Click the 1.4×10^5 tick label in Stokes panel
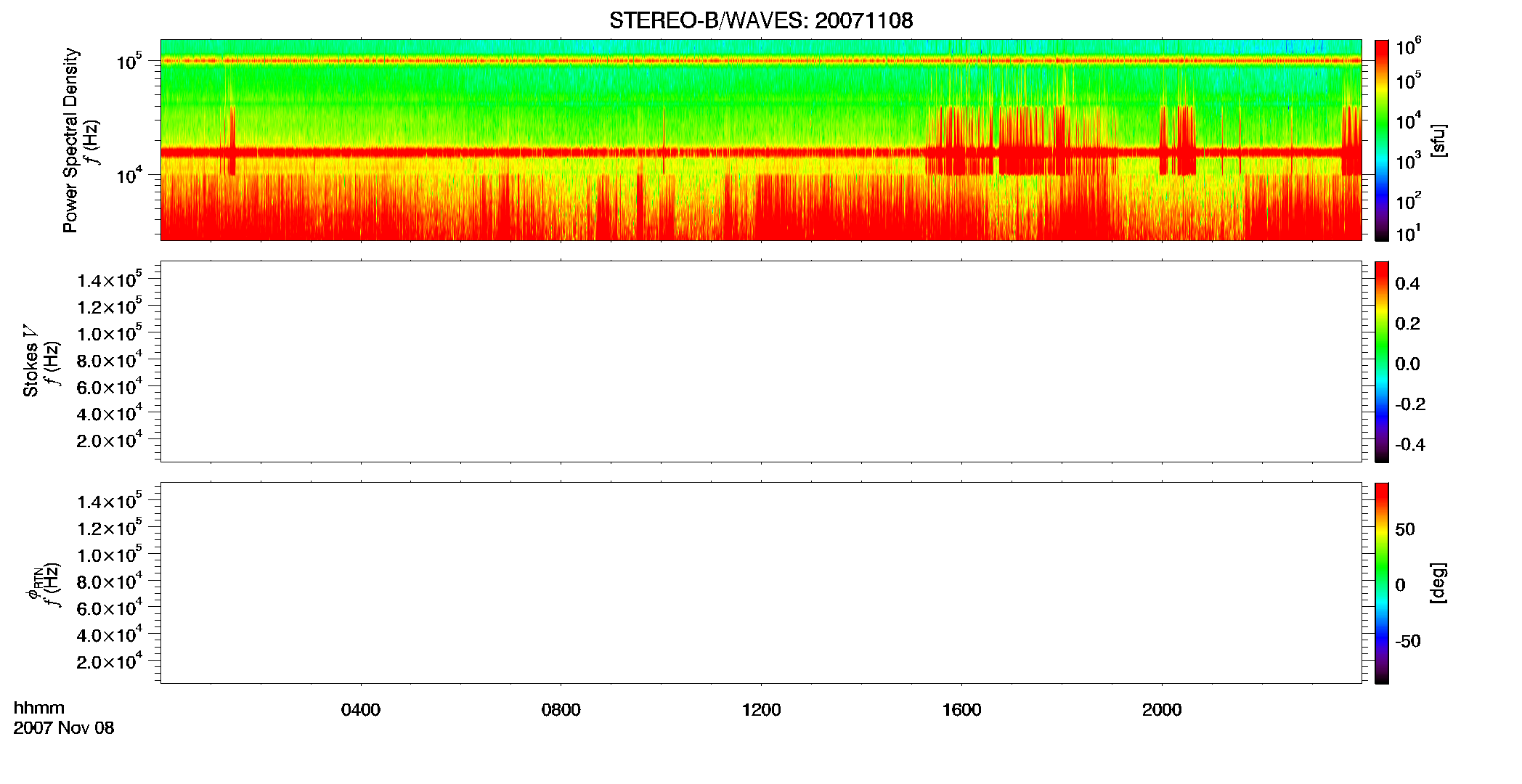1522x784 pixels. [109, 280]
